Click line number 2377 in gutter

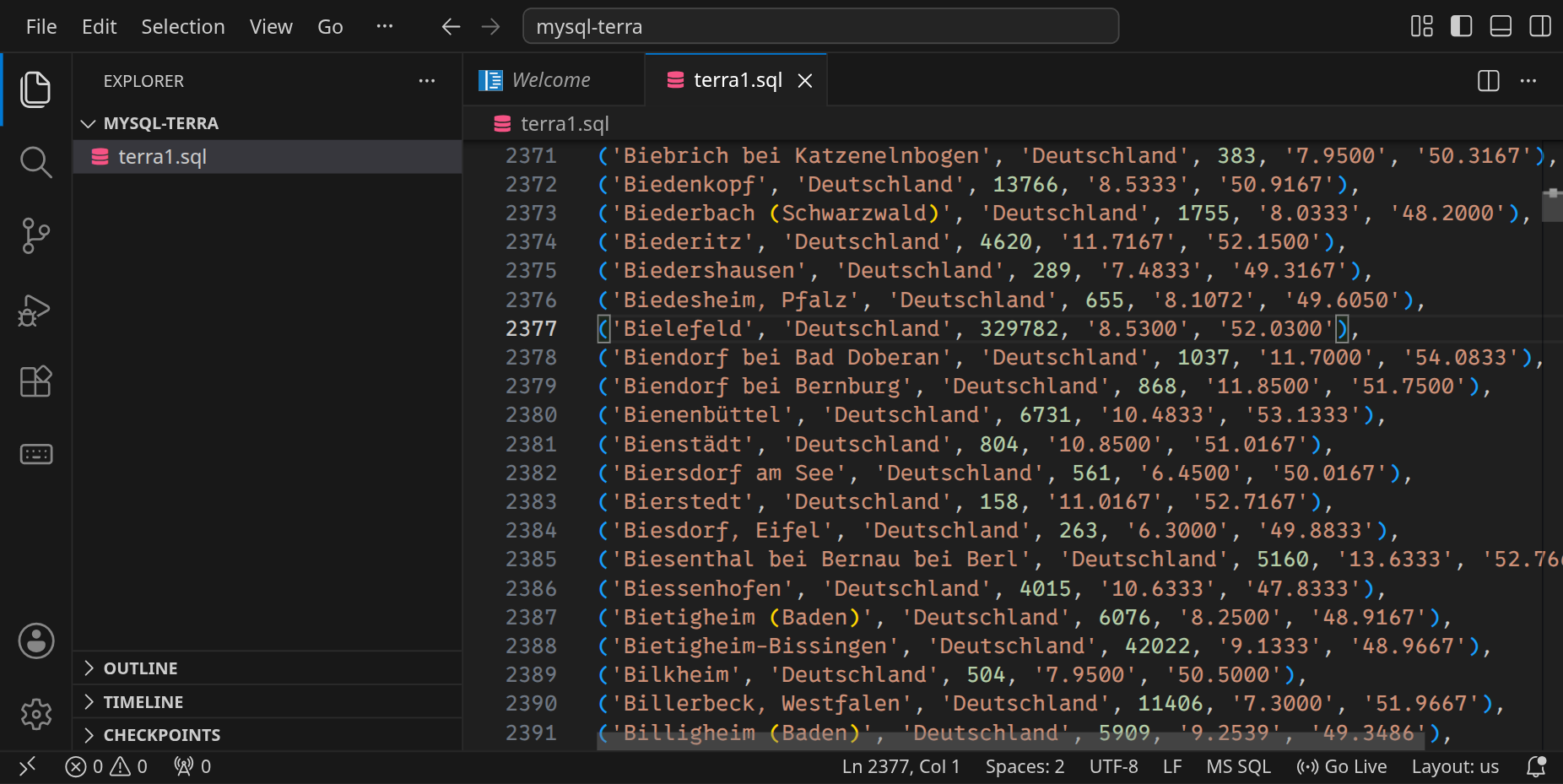pos(531,328)
